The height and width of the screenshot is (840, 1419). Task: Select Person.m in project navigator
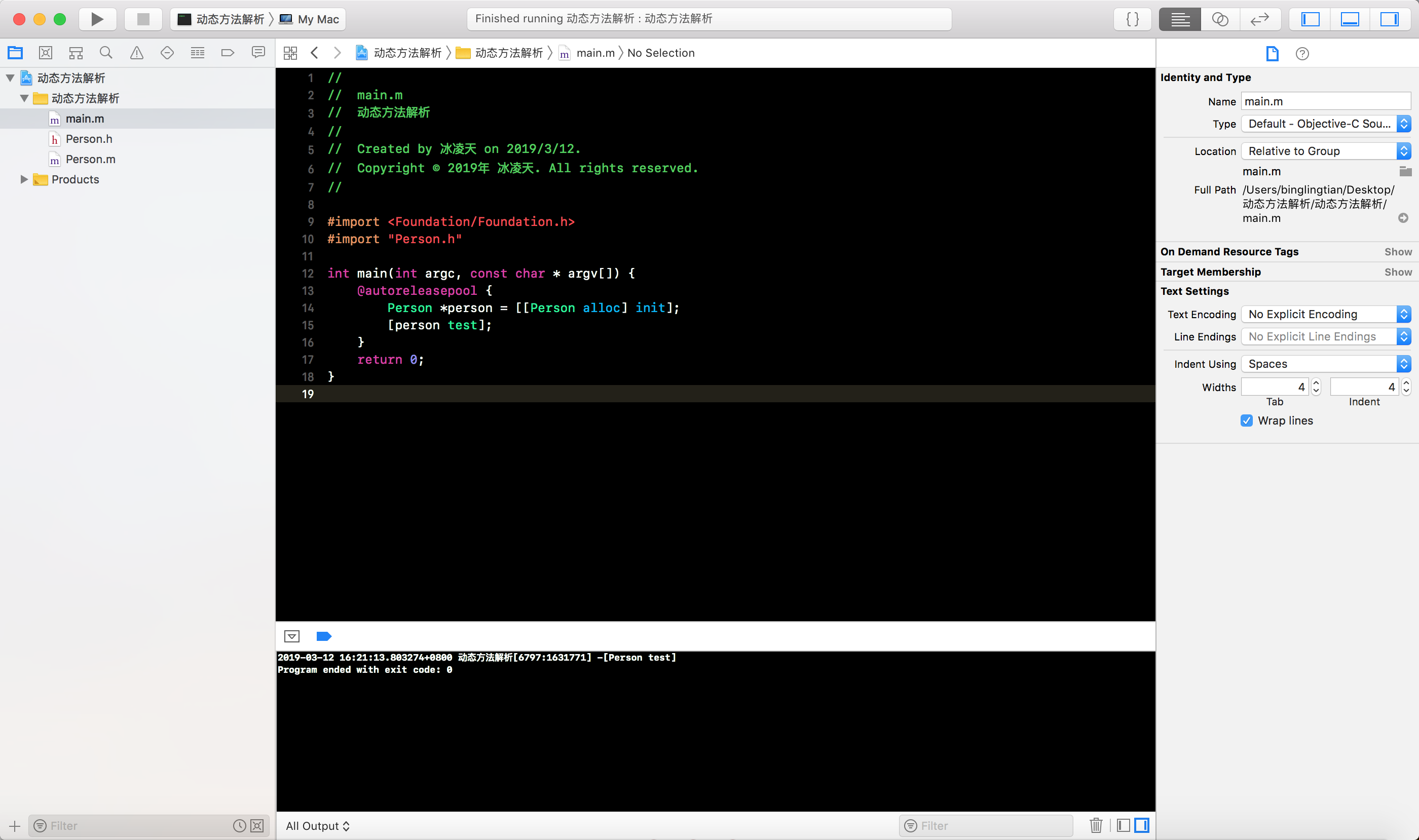pyautogui.click(x=90, y=160)
